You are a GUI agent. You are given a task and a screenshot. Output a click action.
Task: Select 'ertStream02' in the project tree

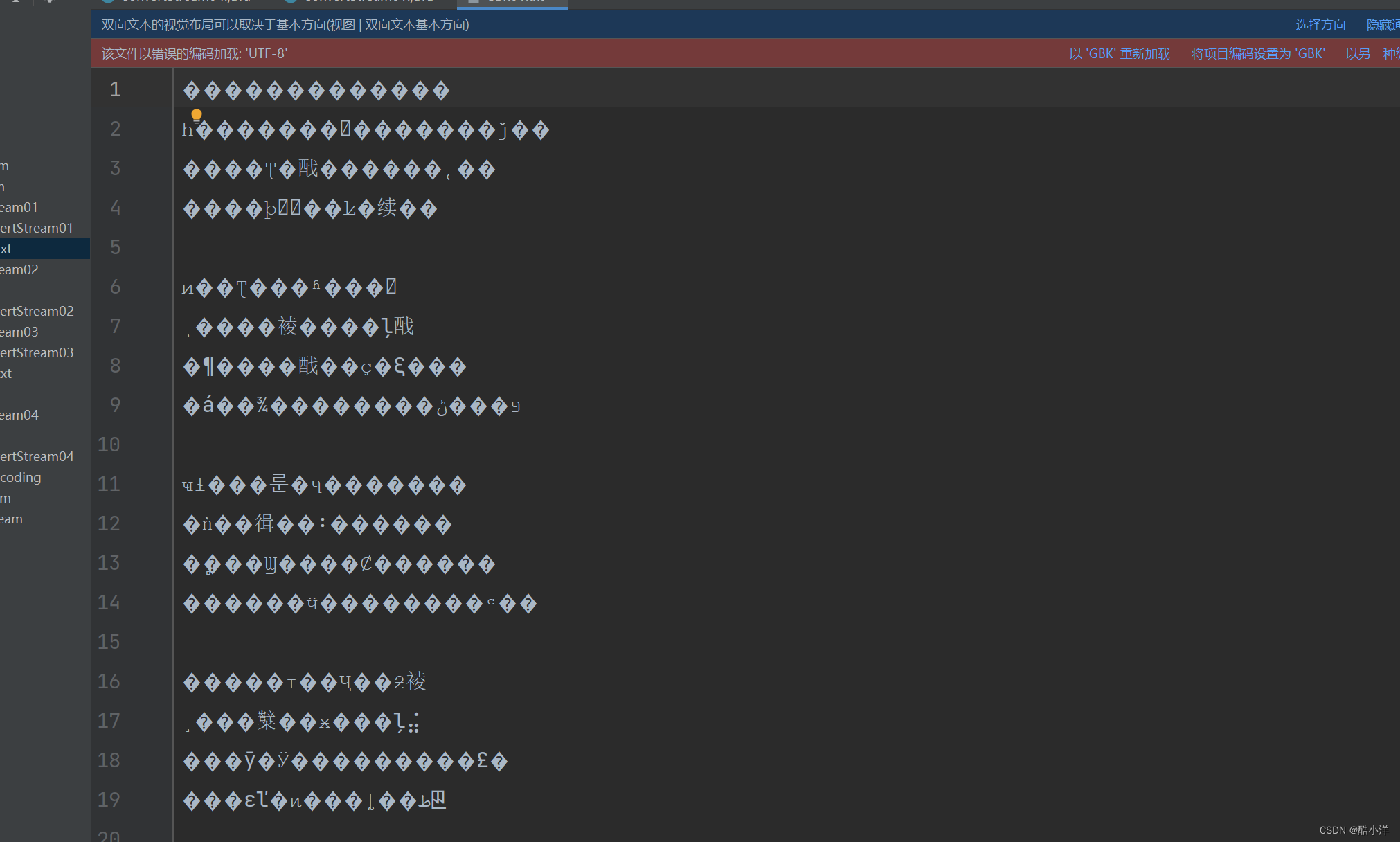point(37,311)
